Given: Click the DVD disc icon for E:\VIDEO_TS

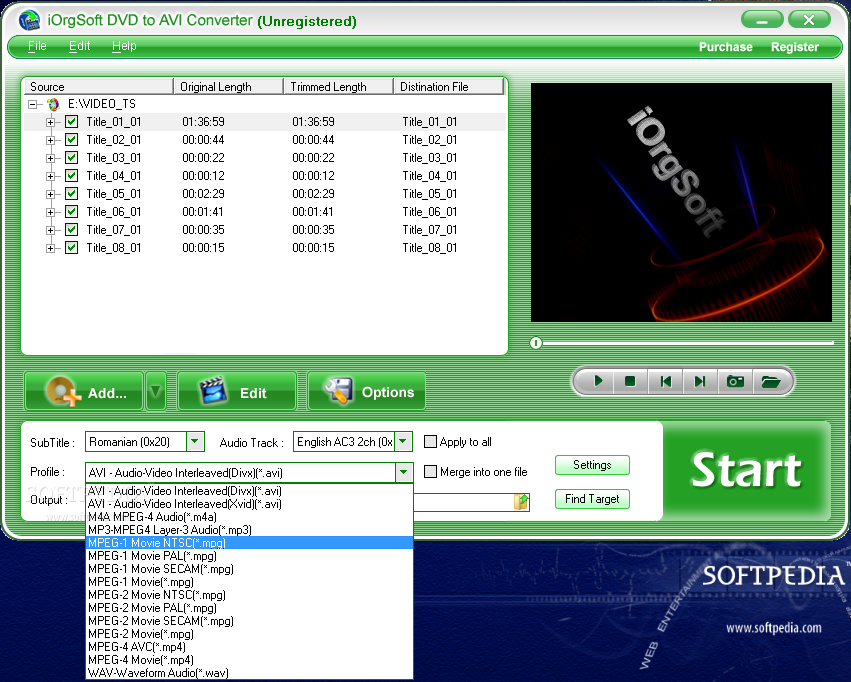Looking at the screenshot, I should point(53,104).
